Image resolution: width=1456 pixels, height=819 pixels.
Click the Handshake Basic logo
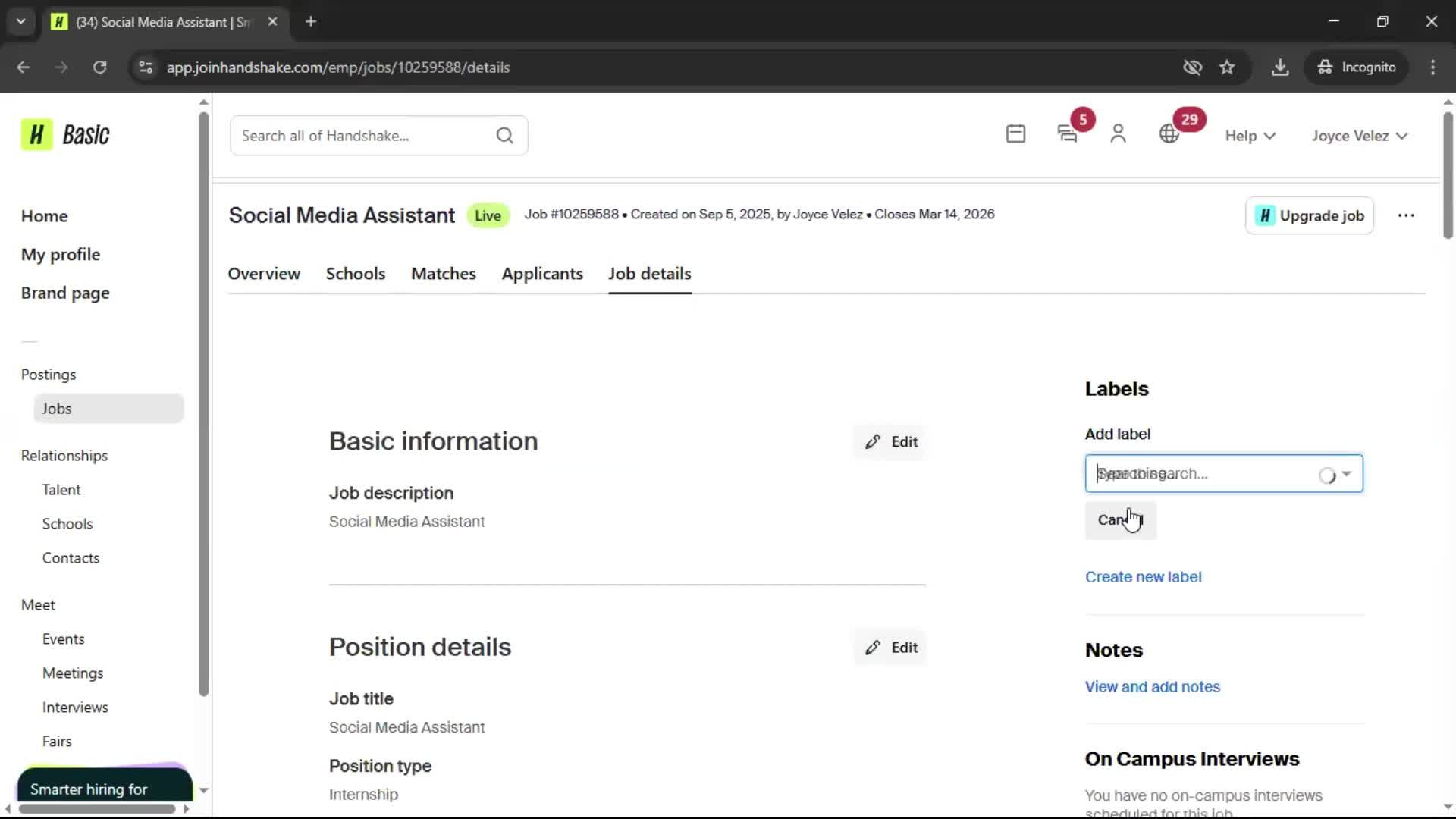click(65, 135)
